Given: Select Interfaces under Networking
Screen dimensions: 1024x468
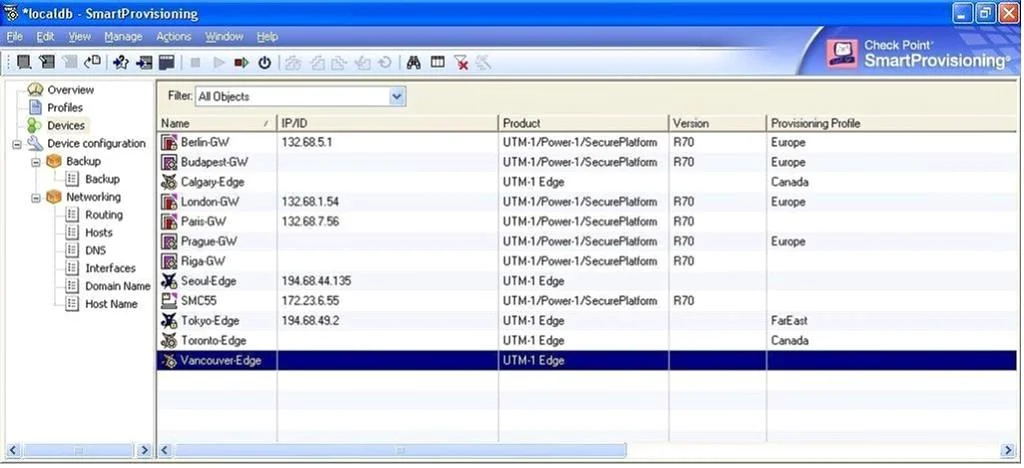Looking at the screenshot, I should 110,268.
